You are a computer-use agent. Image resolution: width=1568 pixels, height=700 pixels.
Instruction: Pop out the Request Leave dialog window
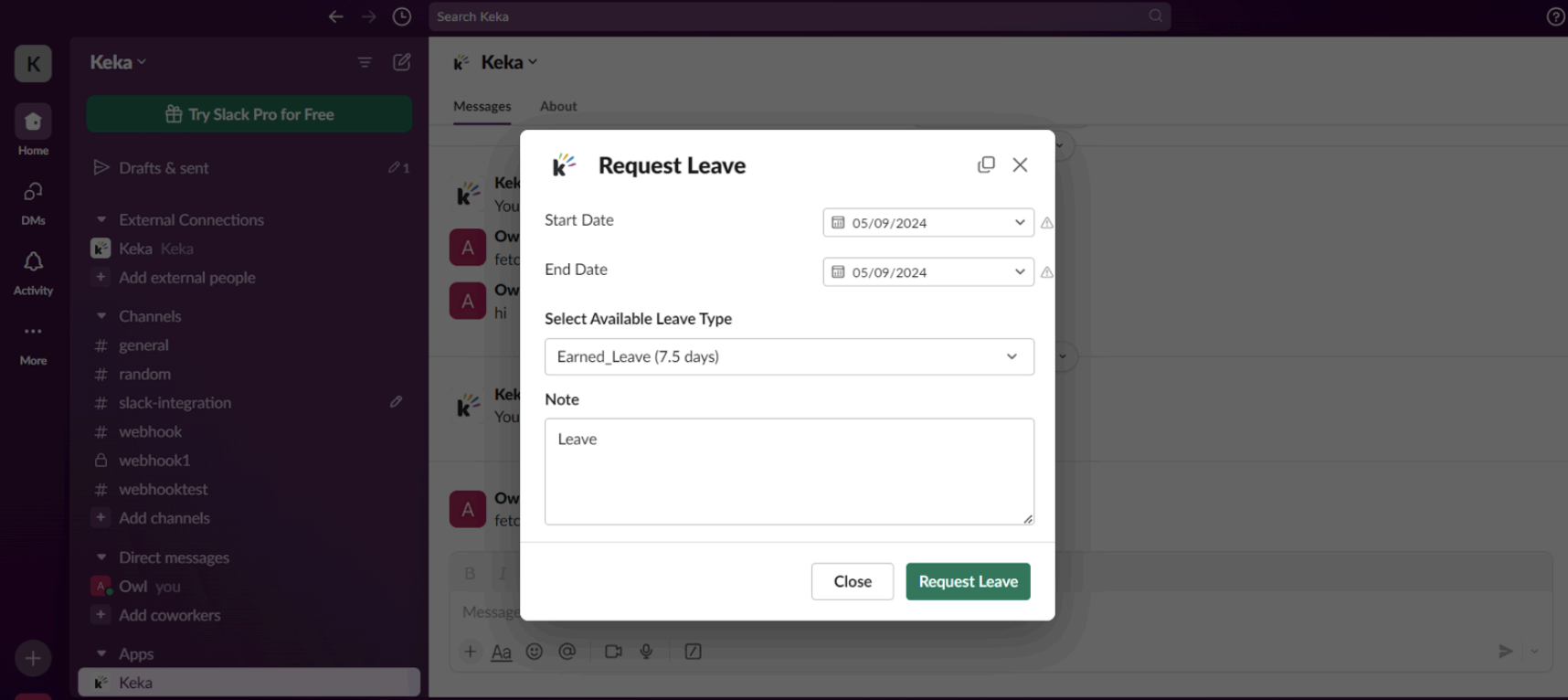pyautogui.click(x=986, y=164)
